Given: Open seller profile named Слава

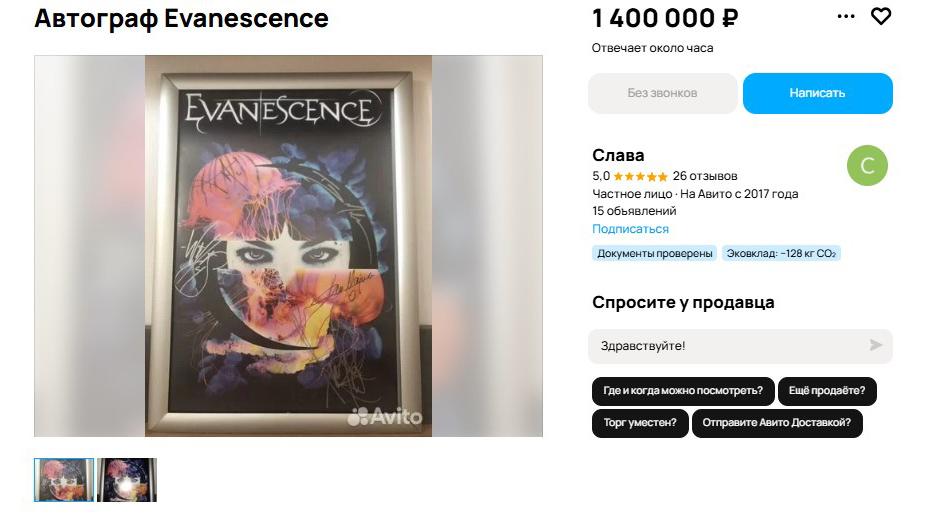Looking at the screenshot, I should (x=618, y=155).
